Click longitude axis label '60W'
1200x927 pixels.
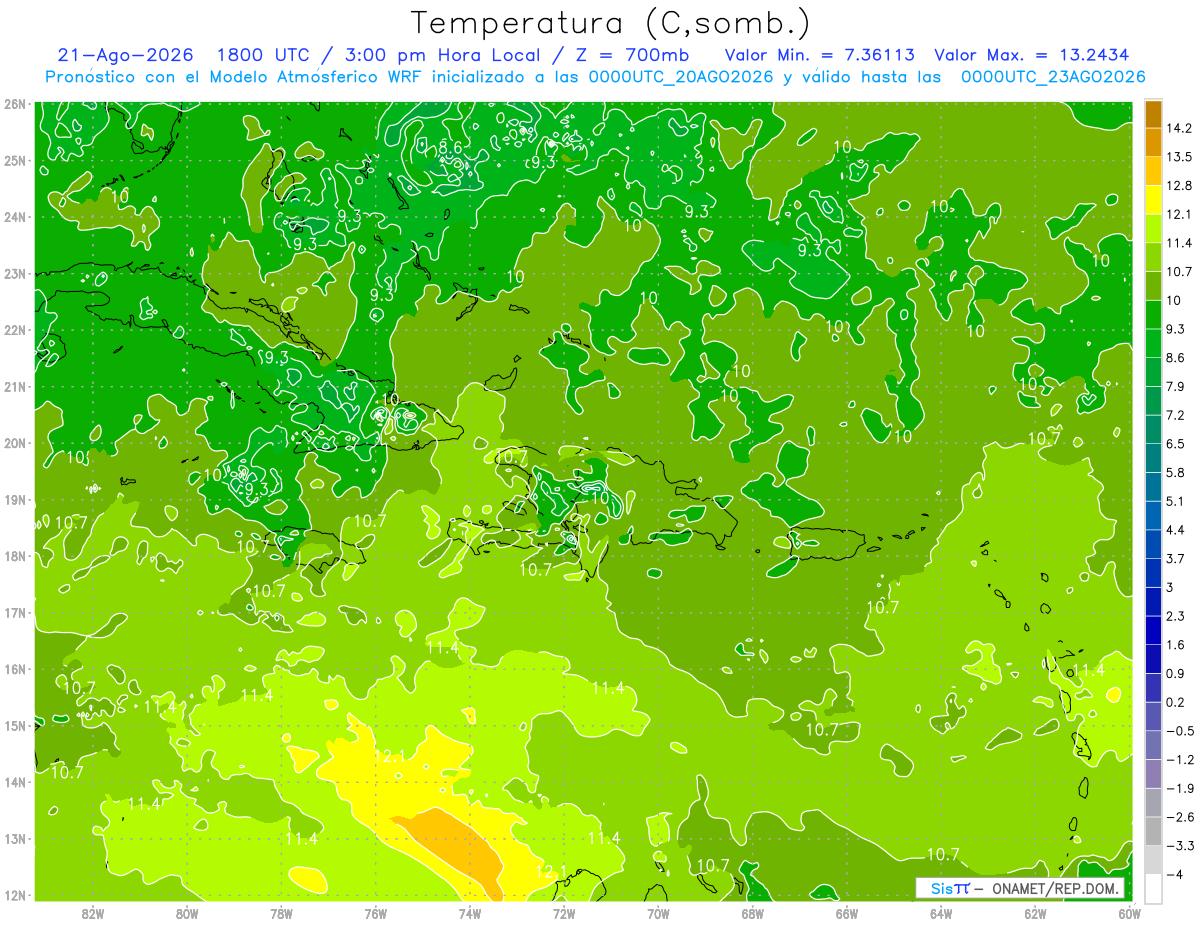[1129, 913]
